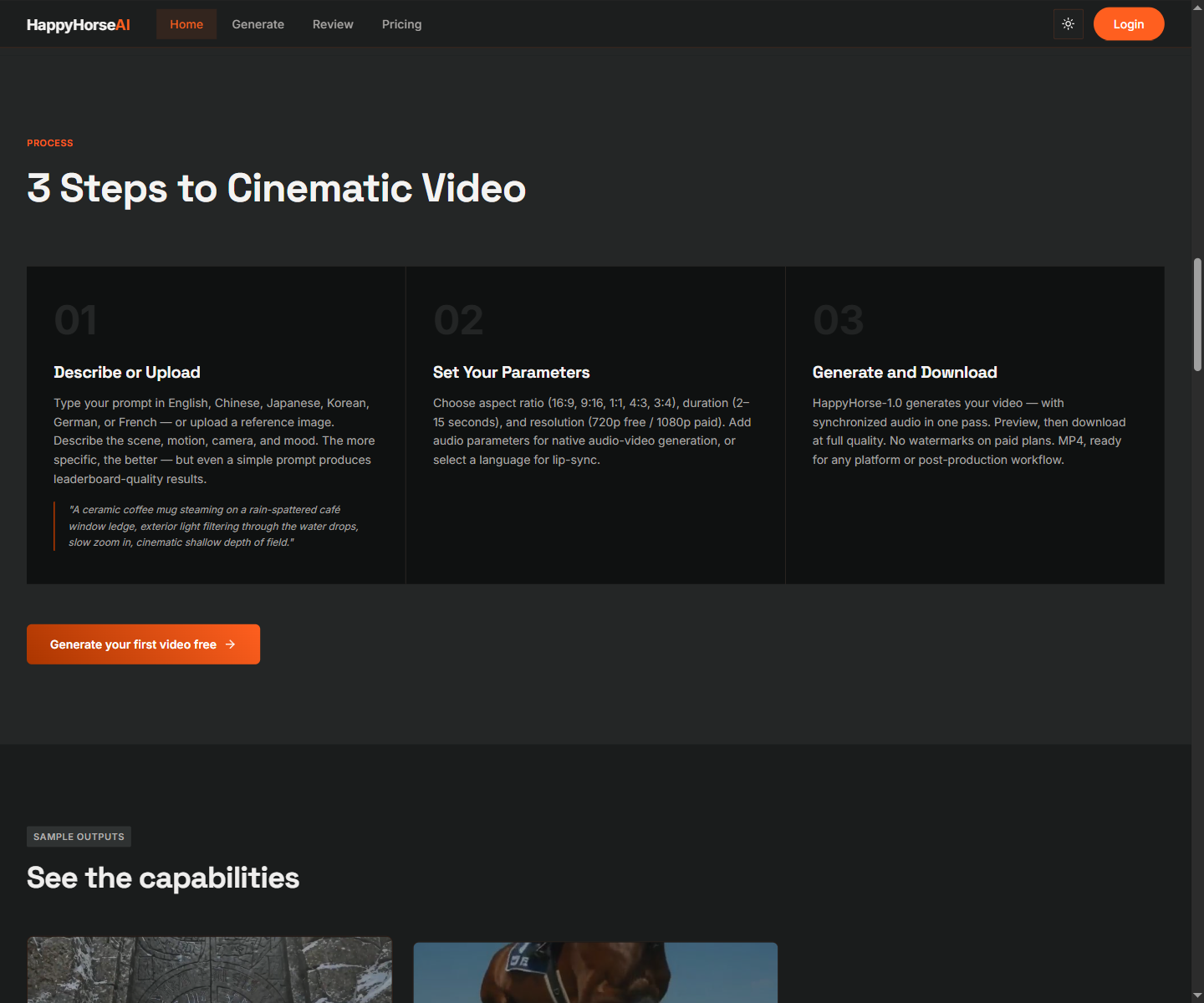The width and height of the screenshot is (1204, 1003).
Task: Click the Generate and Download card title
Action: click(x=905, y=372)
